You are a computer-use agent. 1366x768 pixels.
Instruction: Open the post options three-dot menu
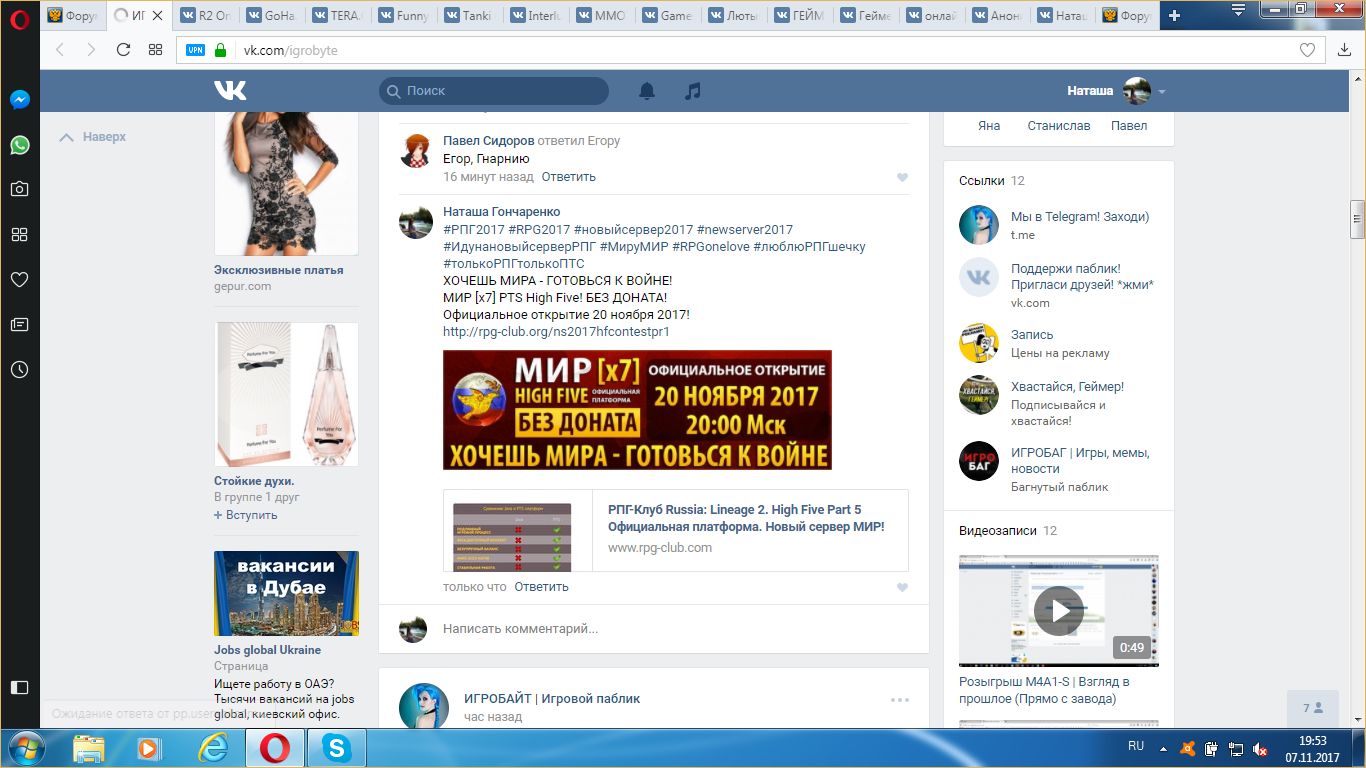click(900, 700)
